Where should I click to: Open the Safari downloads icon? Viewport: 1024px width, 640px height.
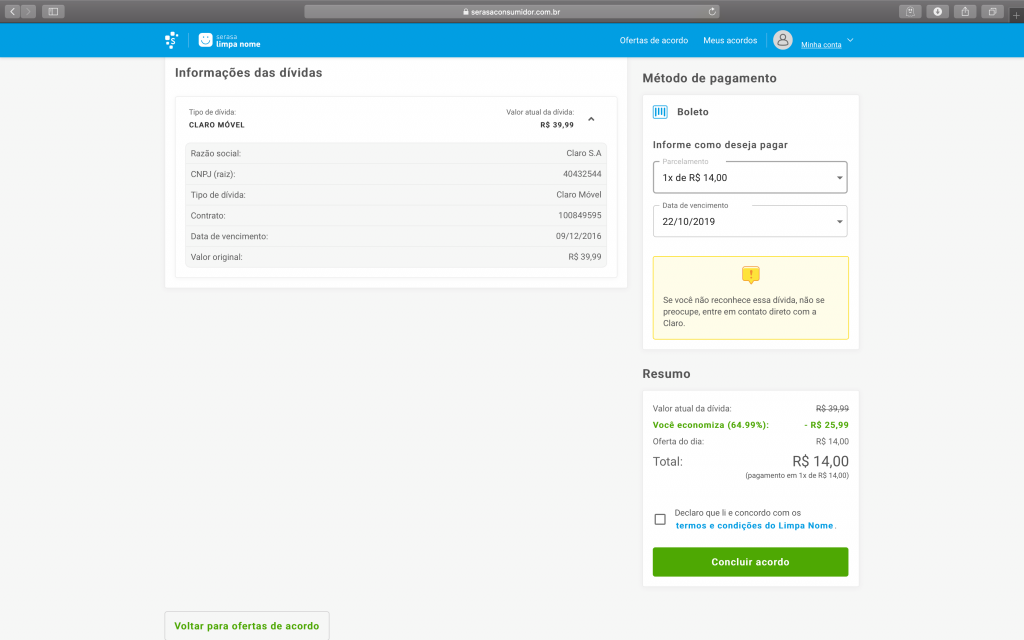[x=937, y=11]
